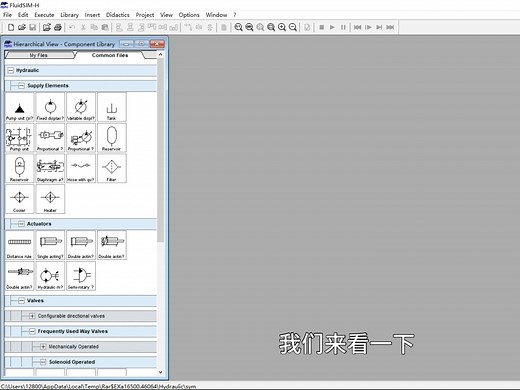Choose the Diaphragm accumulator symbol
The height and width of the screenshot is (390, 520).
point(50,168)
